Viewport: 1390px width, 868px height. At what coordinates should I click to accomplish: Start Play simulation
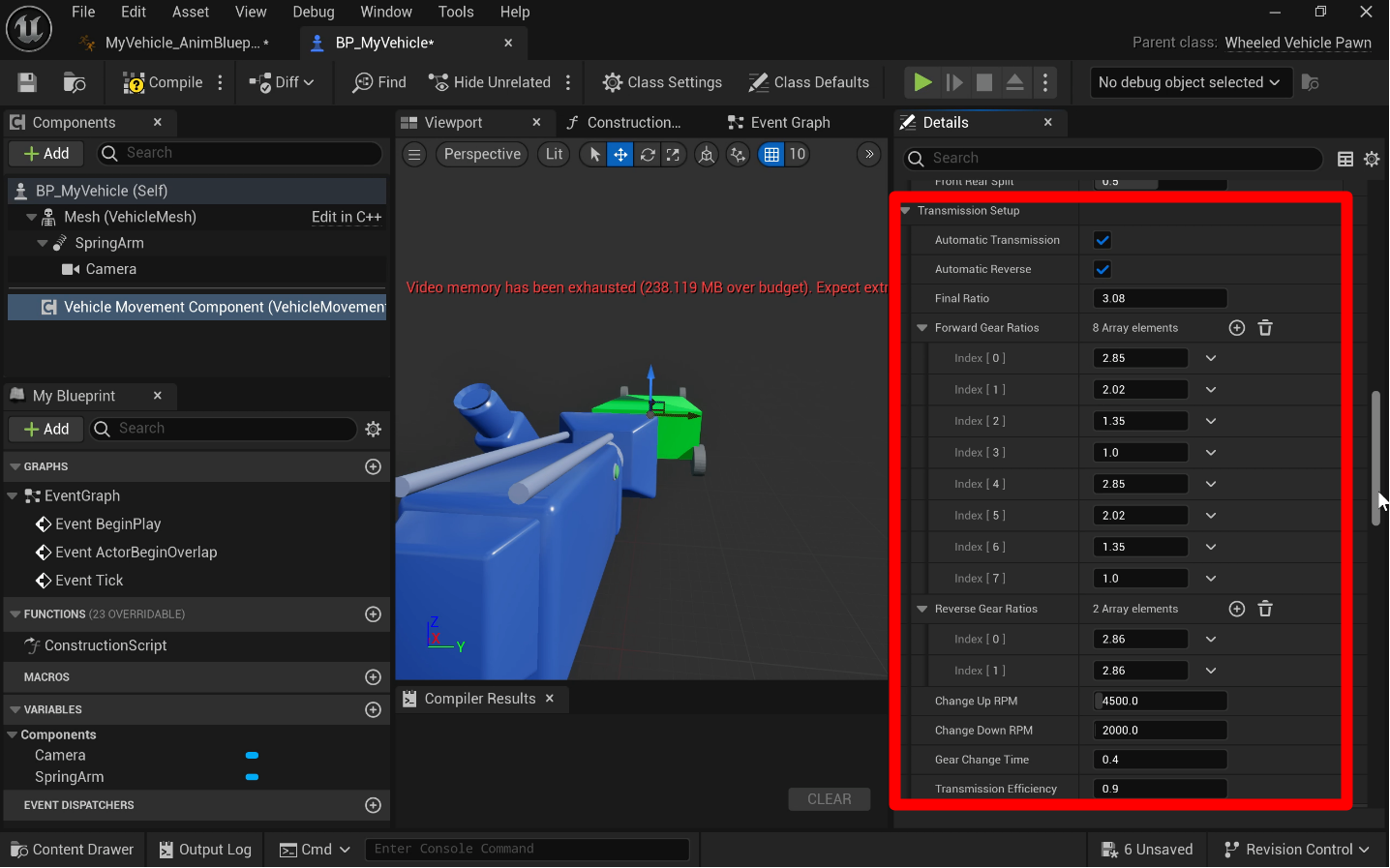922,82
